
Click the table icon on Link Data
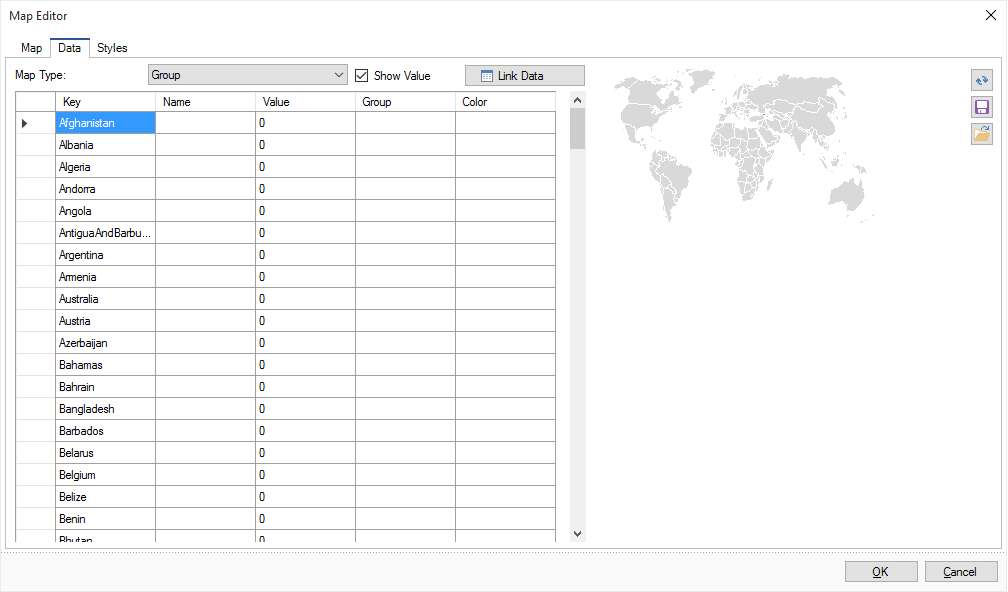[487, 76]
